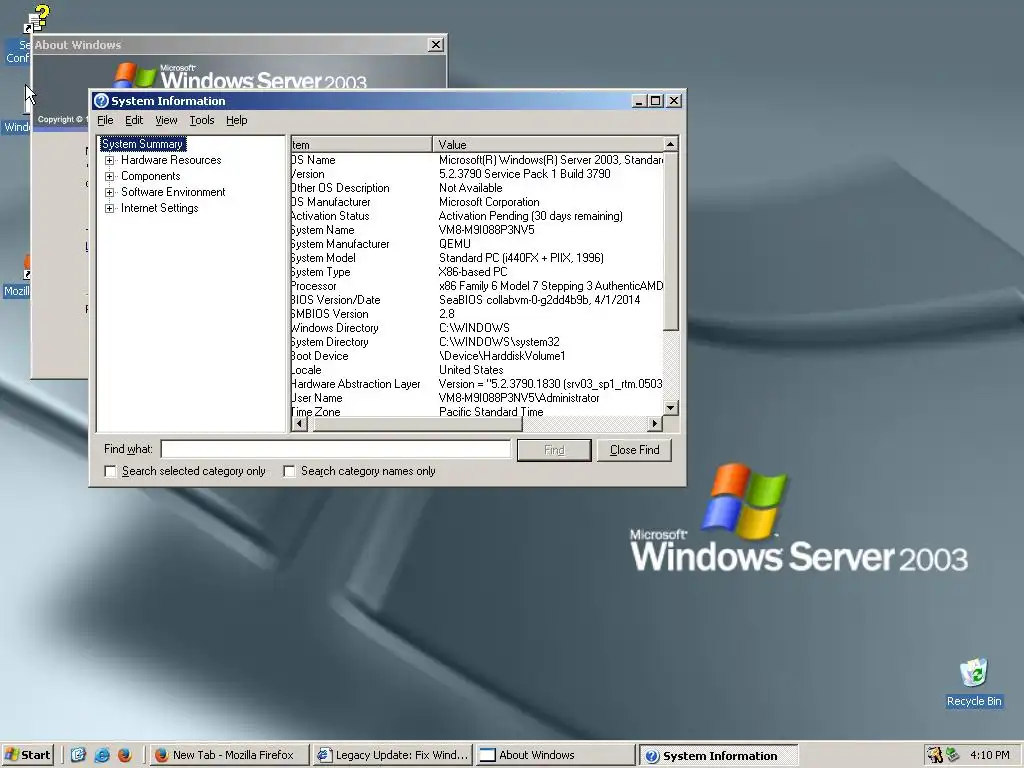Select the System Name row
The height and width of the screenshot is (768, 1024).
tap(477, 230)
